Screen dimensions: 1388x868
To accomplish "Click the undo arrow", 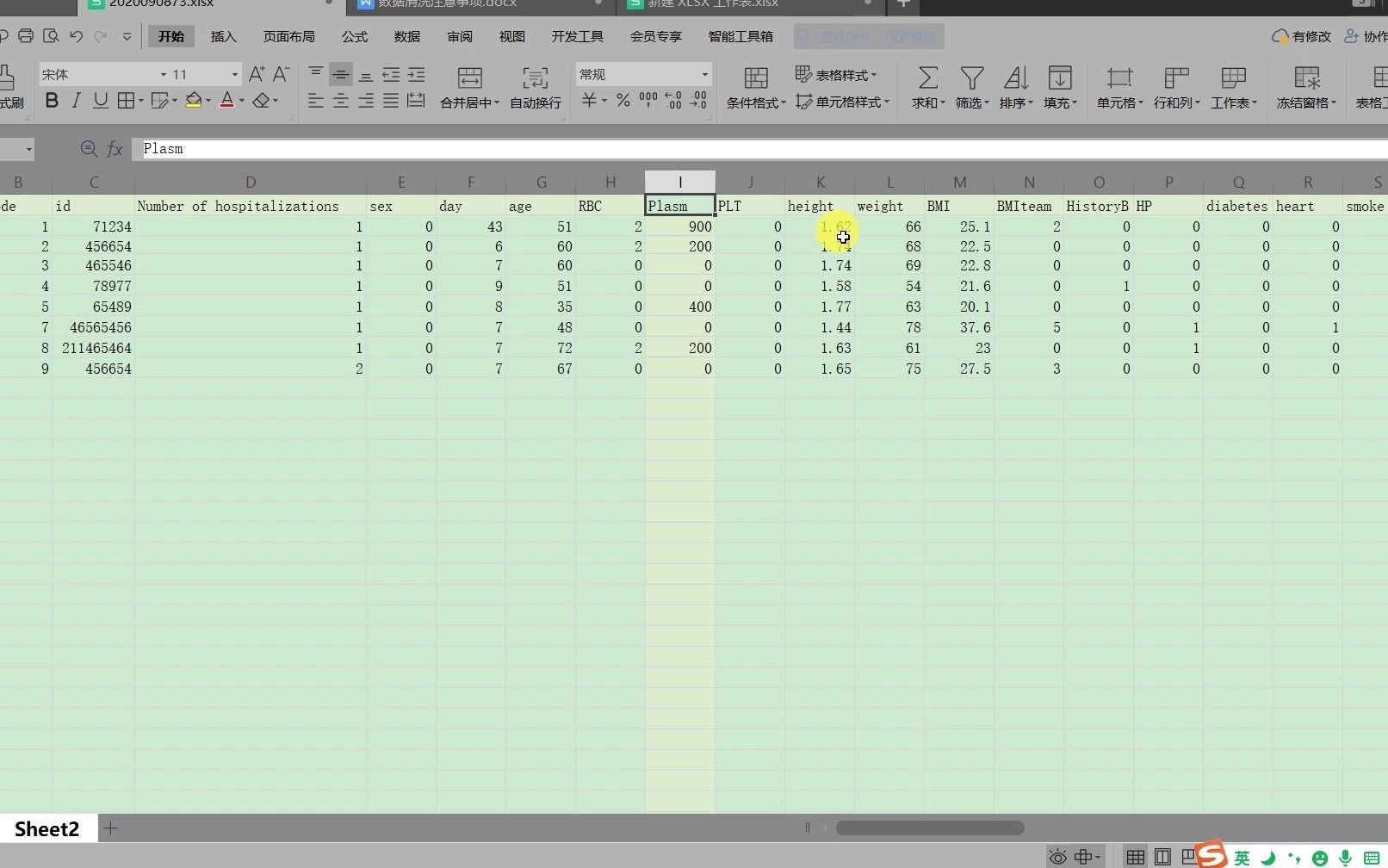I will click(x=77, y=36).
